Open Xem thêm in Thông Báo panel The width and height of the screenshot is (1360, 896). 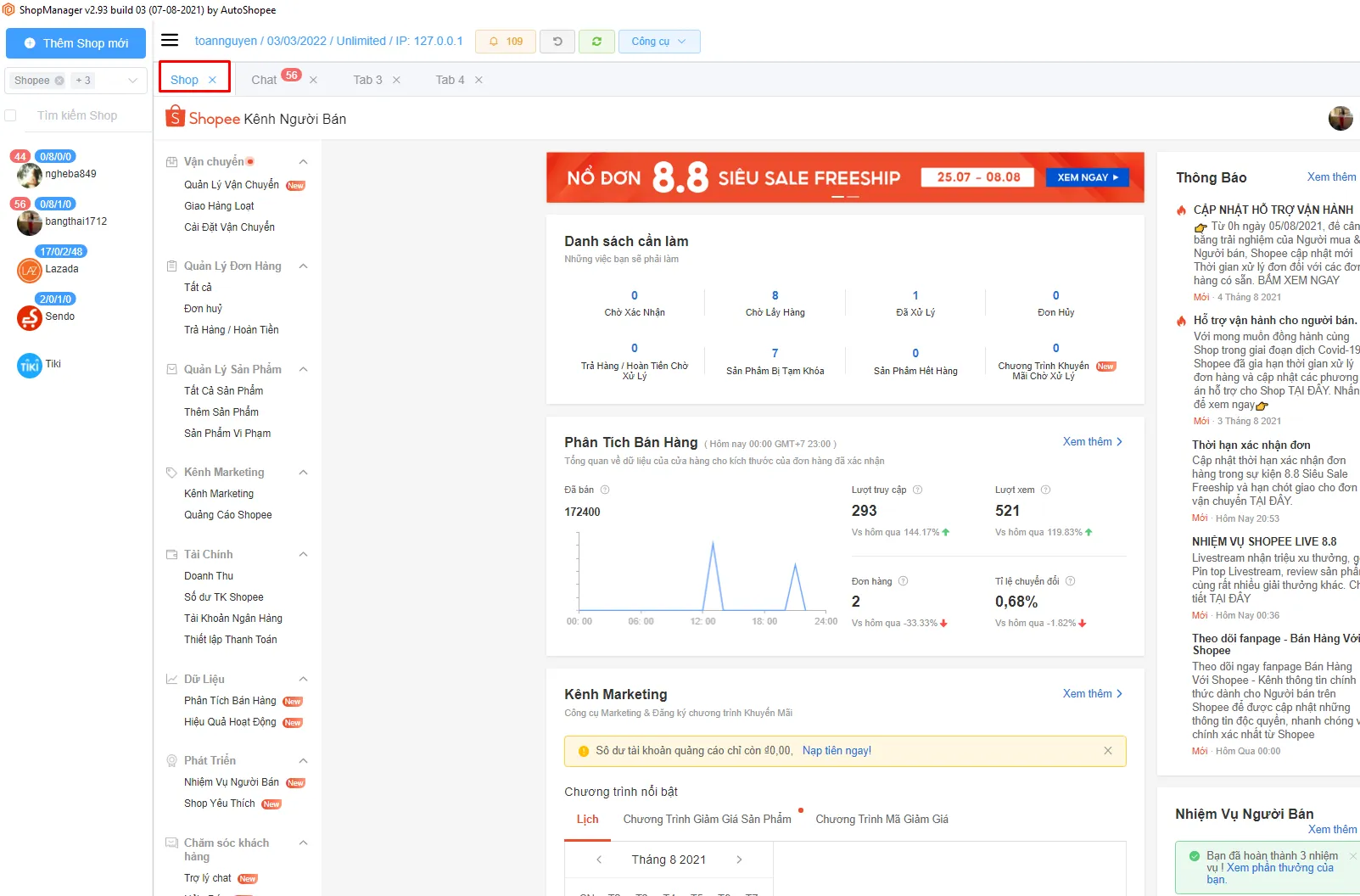(x=1331, y=177)
